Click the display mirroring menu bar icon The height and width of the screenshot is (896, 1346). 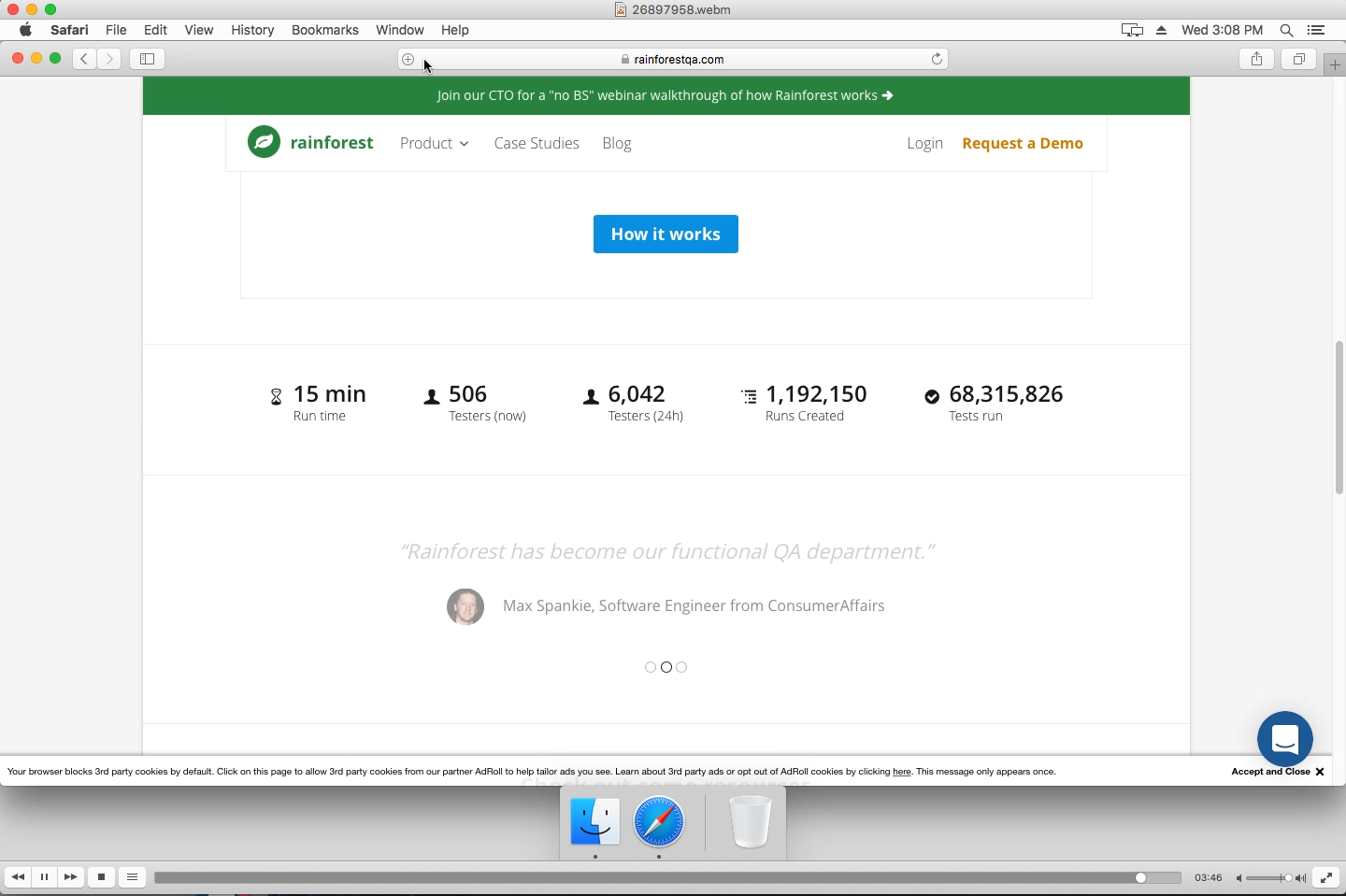(x=1132, y=30)
